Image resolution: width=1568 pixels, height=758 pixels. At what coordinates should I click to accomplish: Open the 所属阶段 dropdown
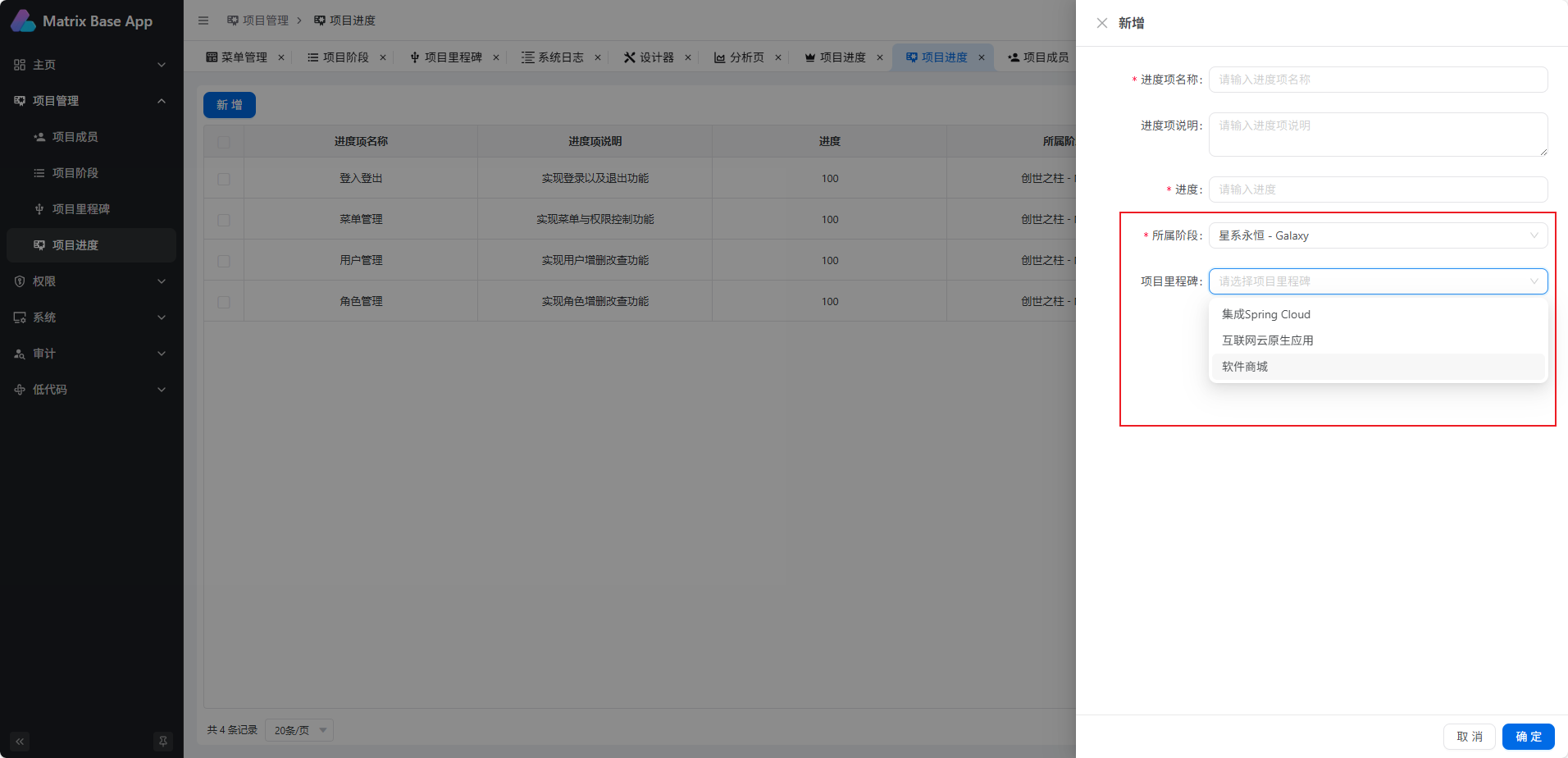[x=1378, y=235]
